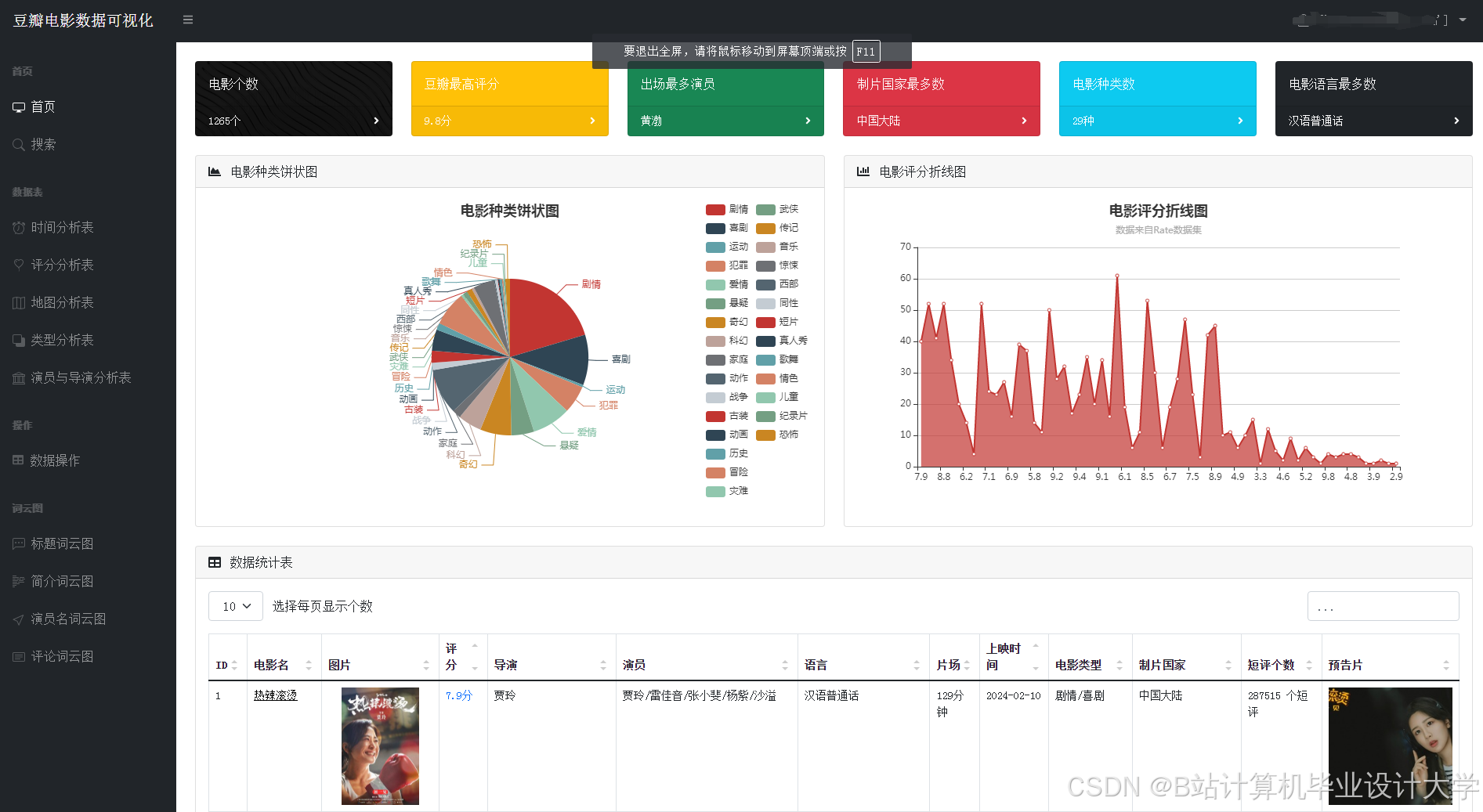
Task: Click the arrow on 出场最多演员 card
Action: click(x=808, y=121)
